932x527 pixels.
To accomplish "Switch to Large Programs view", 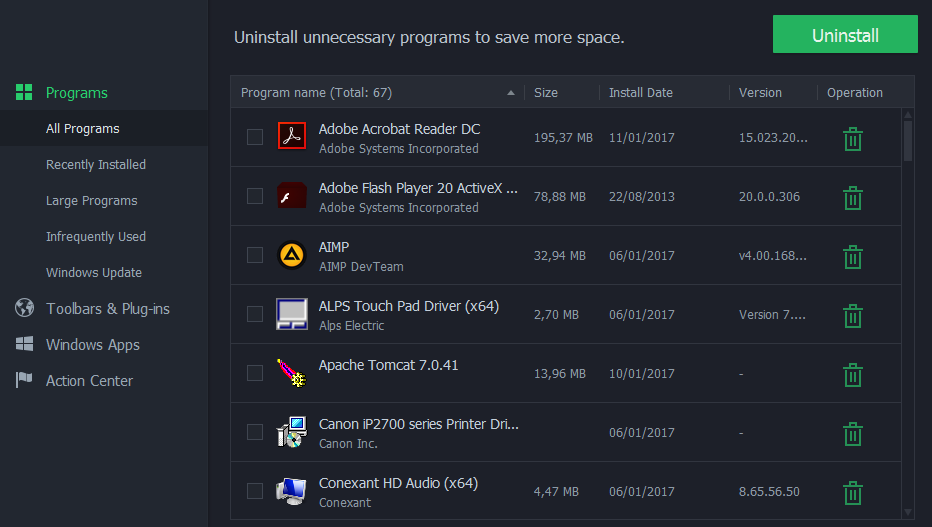I will [92, 201].
